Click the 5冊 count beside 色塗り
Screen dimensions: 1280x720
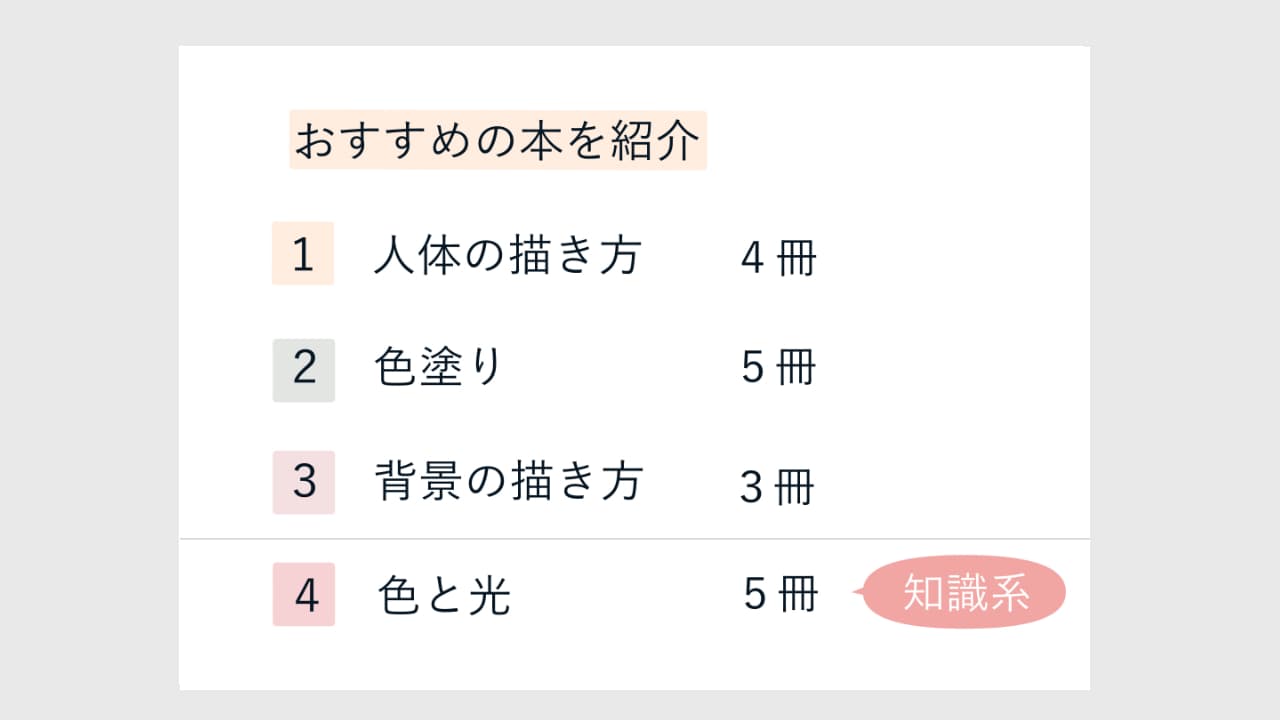tap(779, 369)
